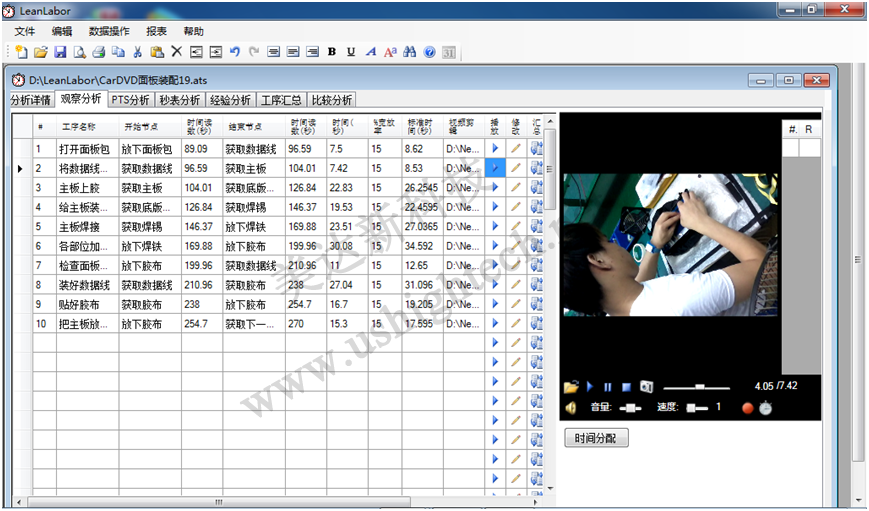Click the Cut scissors icon
Image resolution: width=869 pixels, height=511 pixels.
138,52
